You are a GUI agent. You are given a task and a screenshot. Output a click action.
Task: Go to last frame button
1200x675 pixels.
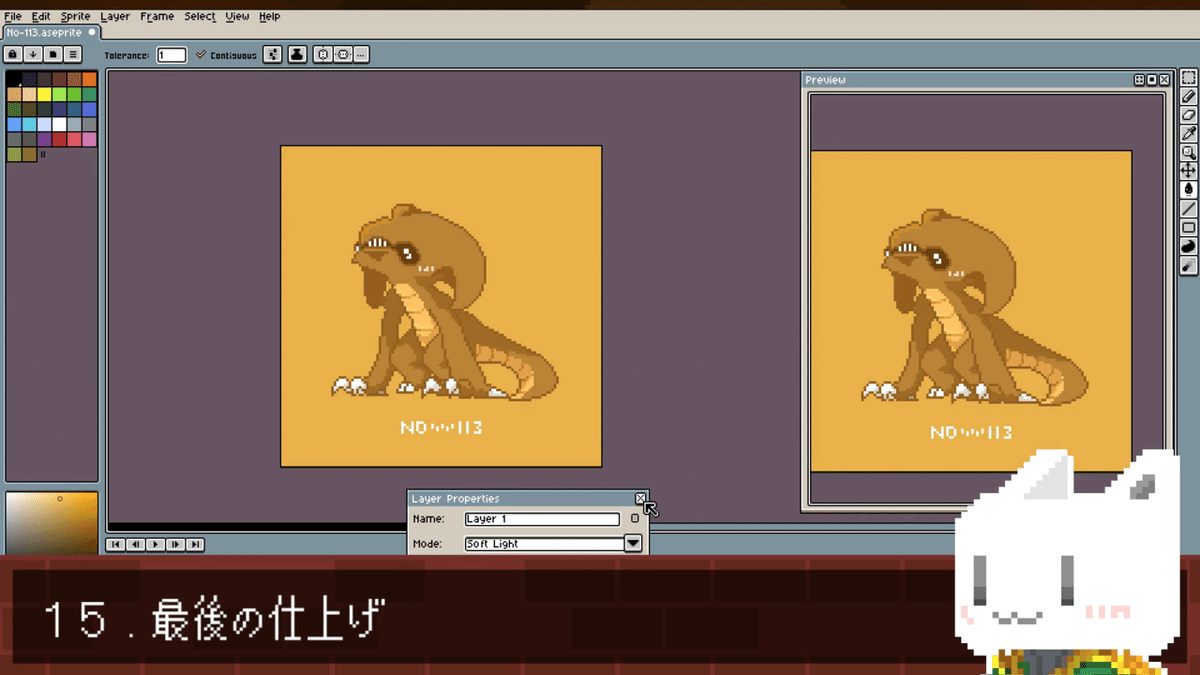195,544
